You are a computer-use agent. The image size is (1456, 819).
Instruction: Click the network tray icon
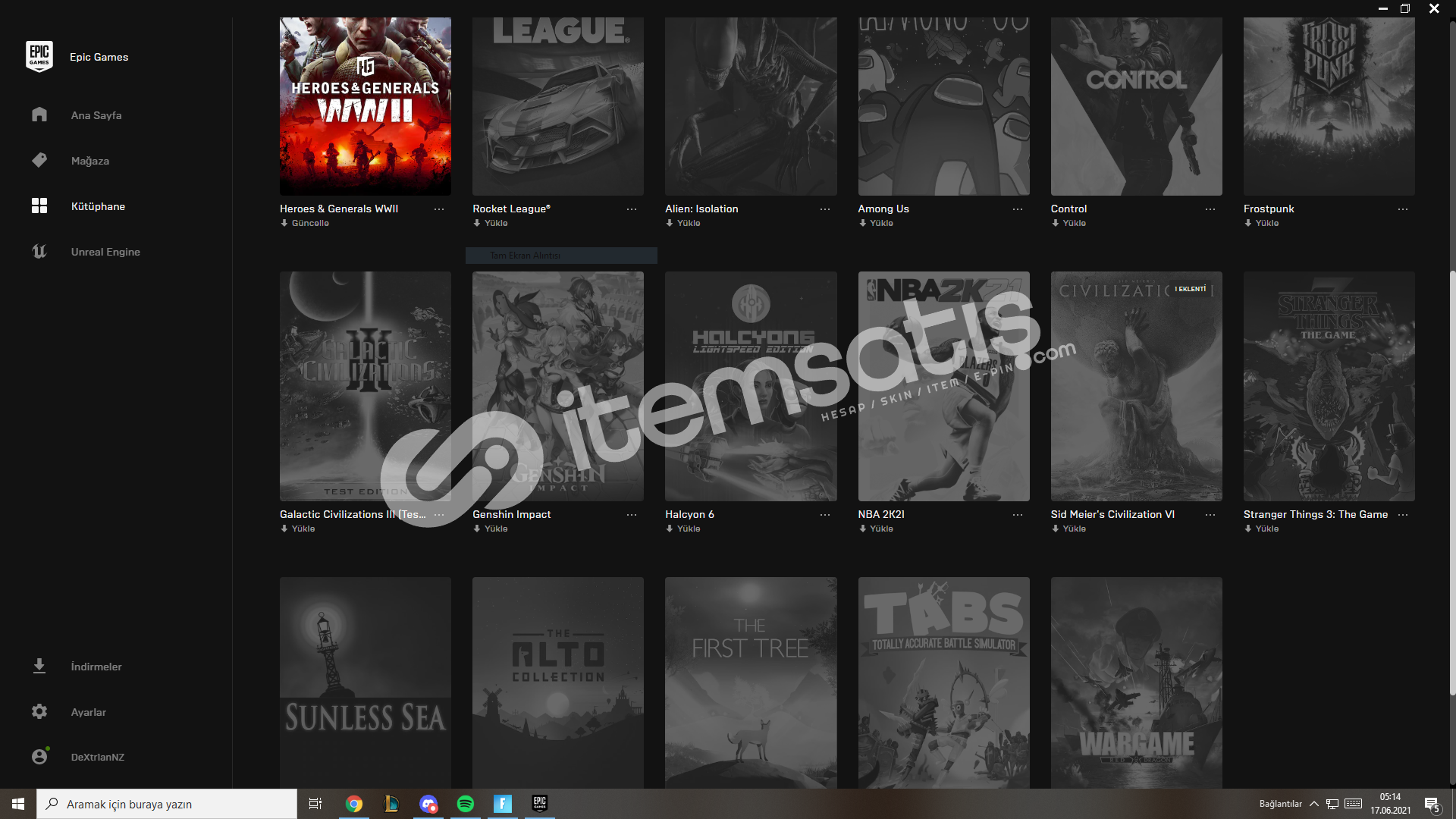point(1332,804)
